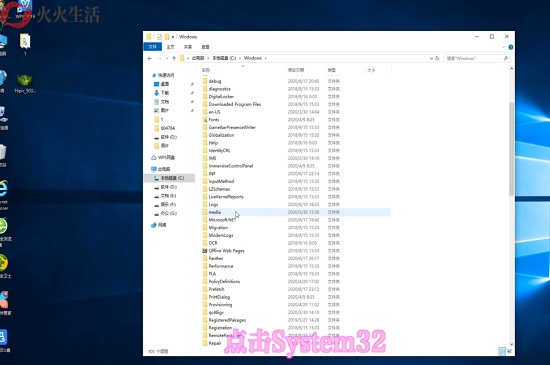This screenshot has height=365, width=550.
Task: Click 此电脑 in the address breadcrumb
Action: [x=198, y=58]
